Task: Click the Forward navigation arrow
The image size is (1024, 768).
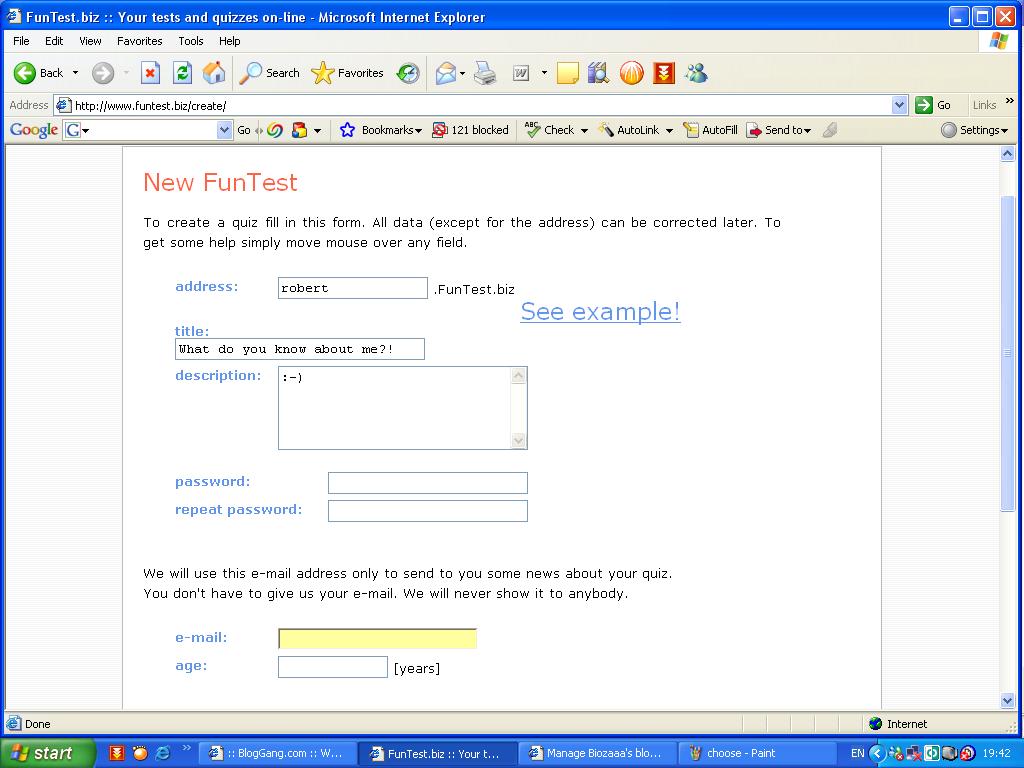Action: click(103, 73)
